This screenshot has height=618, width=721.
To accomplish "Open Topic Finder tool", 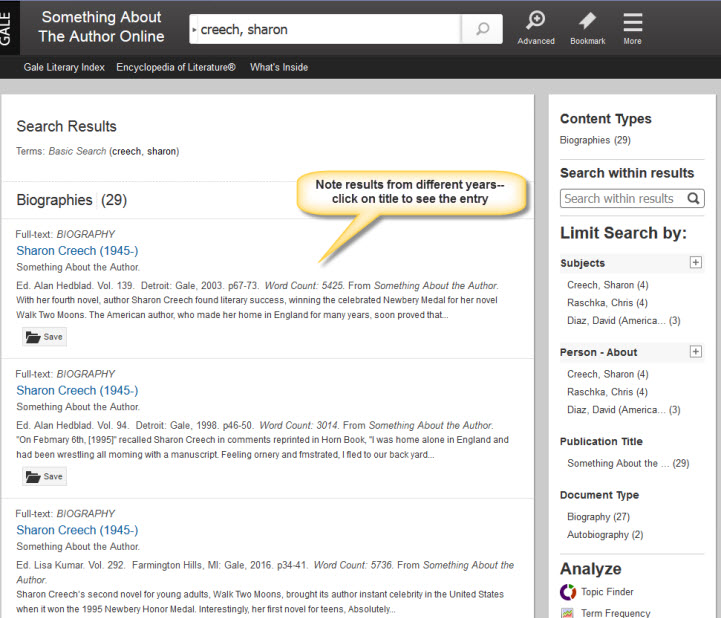I will pos(597,592).
